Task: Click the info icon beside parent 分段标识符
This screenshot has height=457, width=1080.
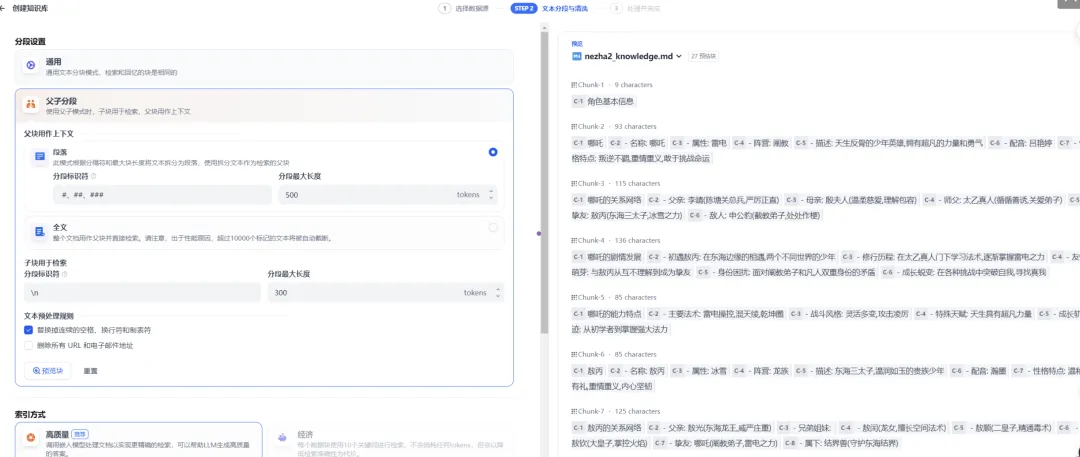Action: 94,176
